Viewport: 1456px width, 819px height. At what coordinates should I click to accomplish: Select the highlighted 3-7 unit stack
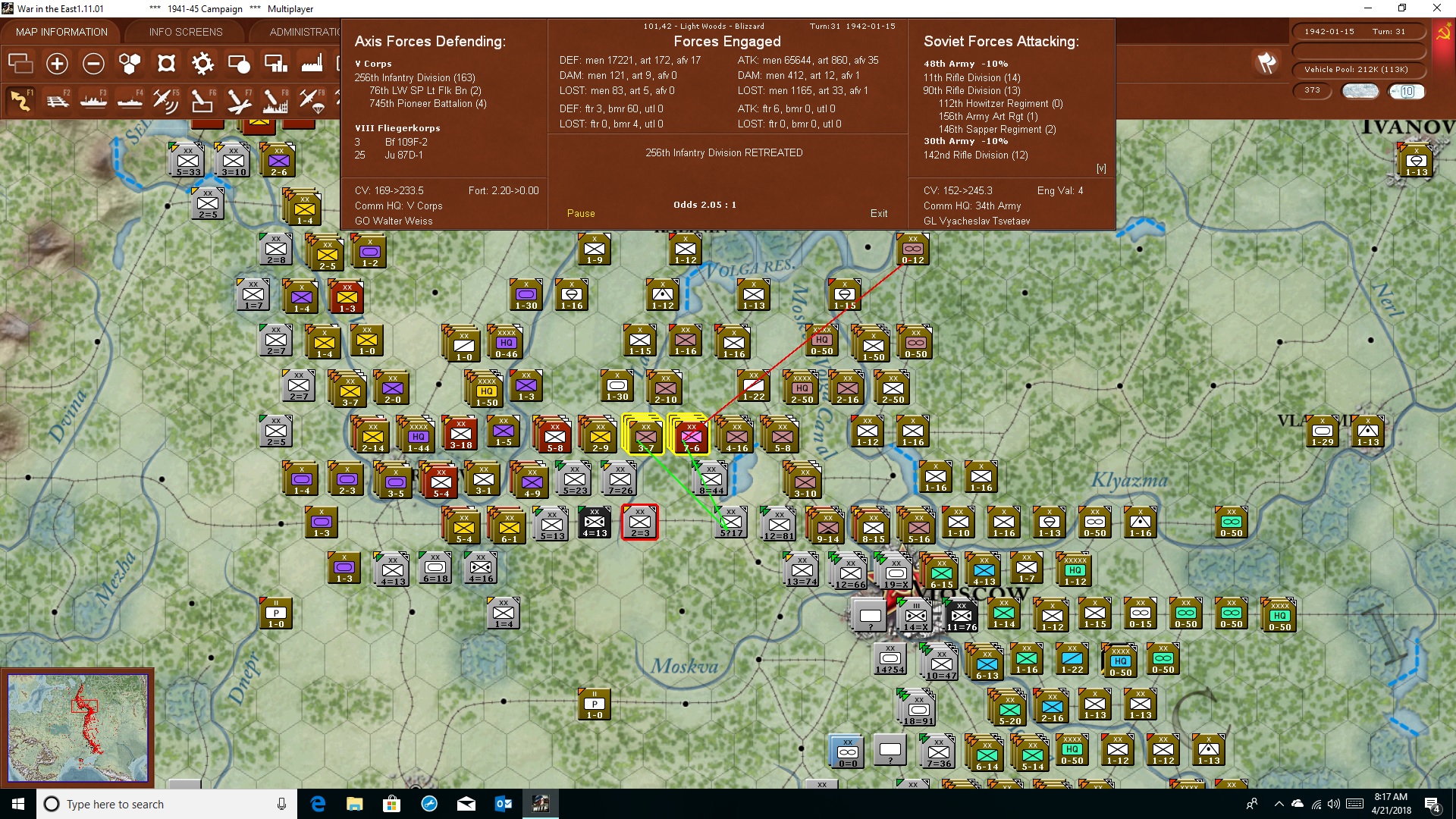click(x=645, y=435)
